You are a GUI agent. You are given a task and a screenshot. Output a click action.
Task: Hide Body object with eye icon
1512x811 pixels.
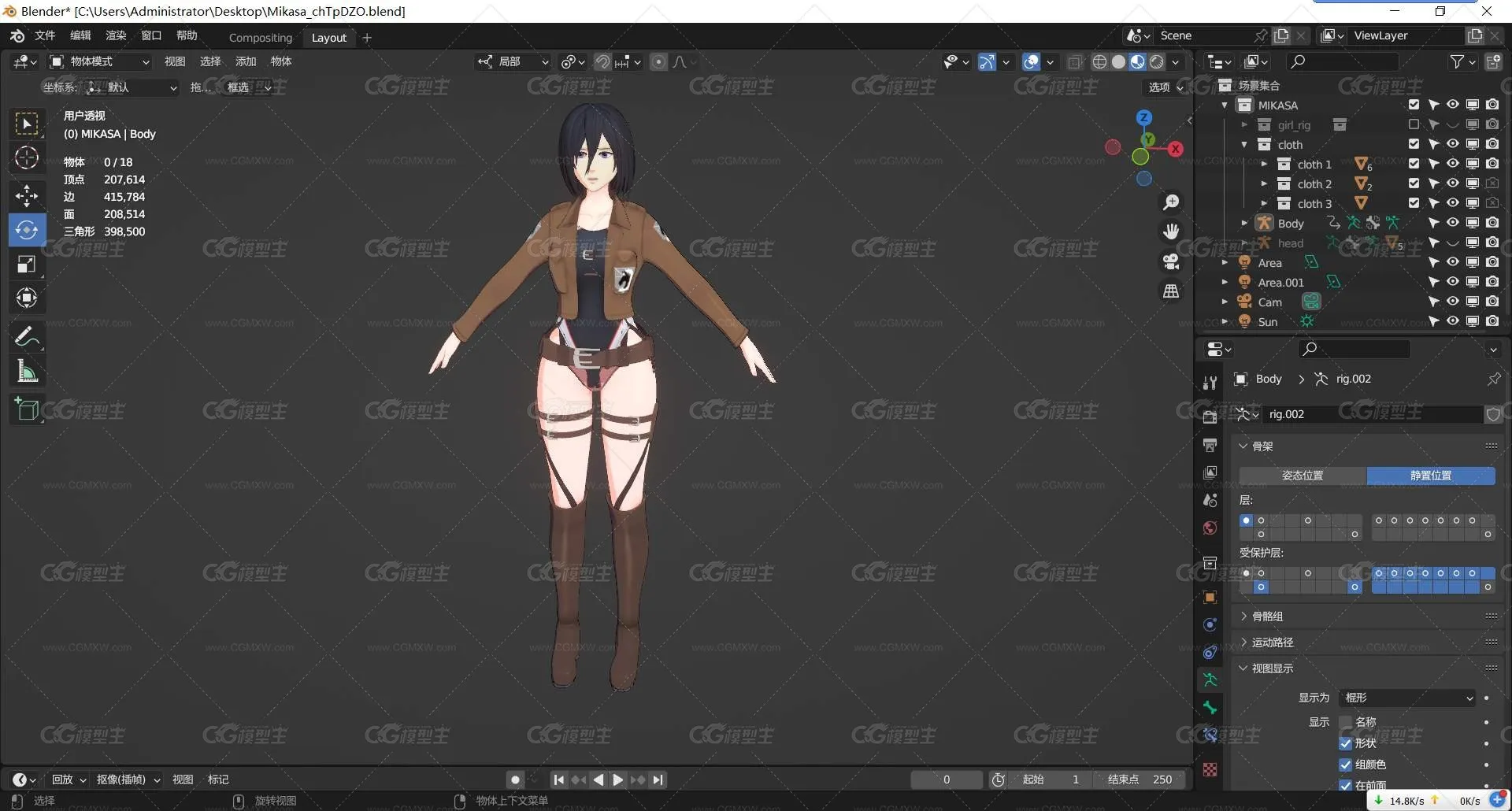tap(1453, 223)
